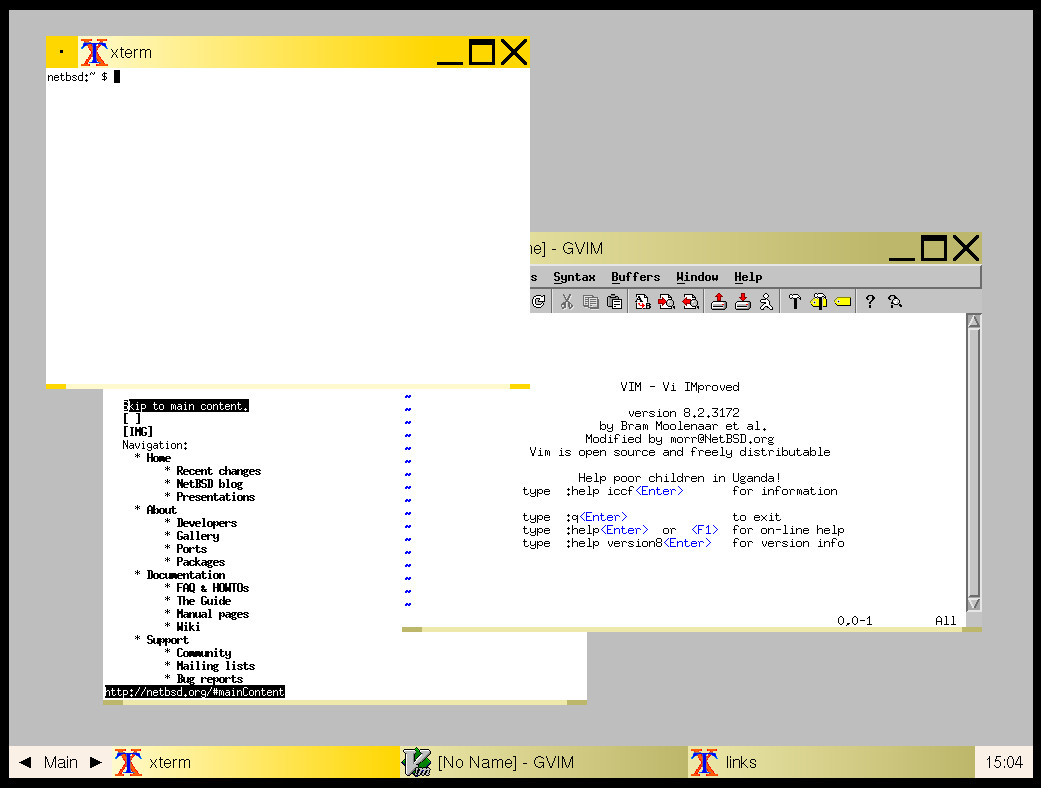Follow the Bug reports link

pyautogui.click(x=210, y=678)
